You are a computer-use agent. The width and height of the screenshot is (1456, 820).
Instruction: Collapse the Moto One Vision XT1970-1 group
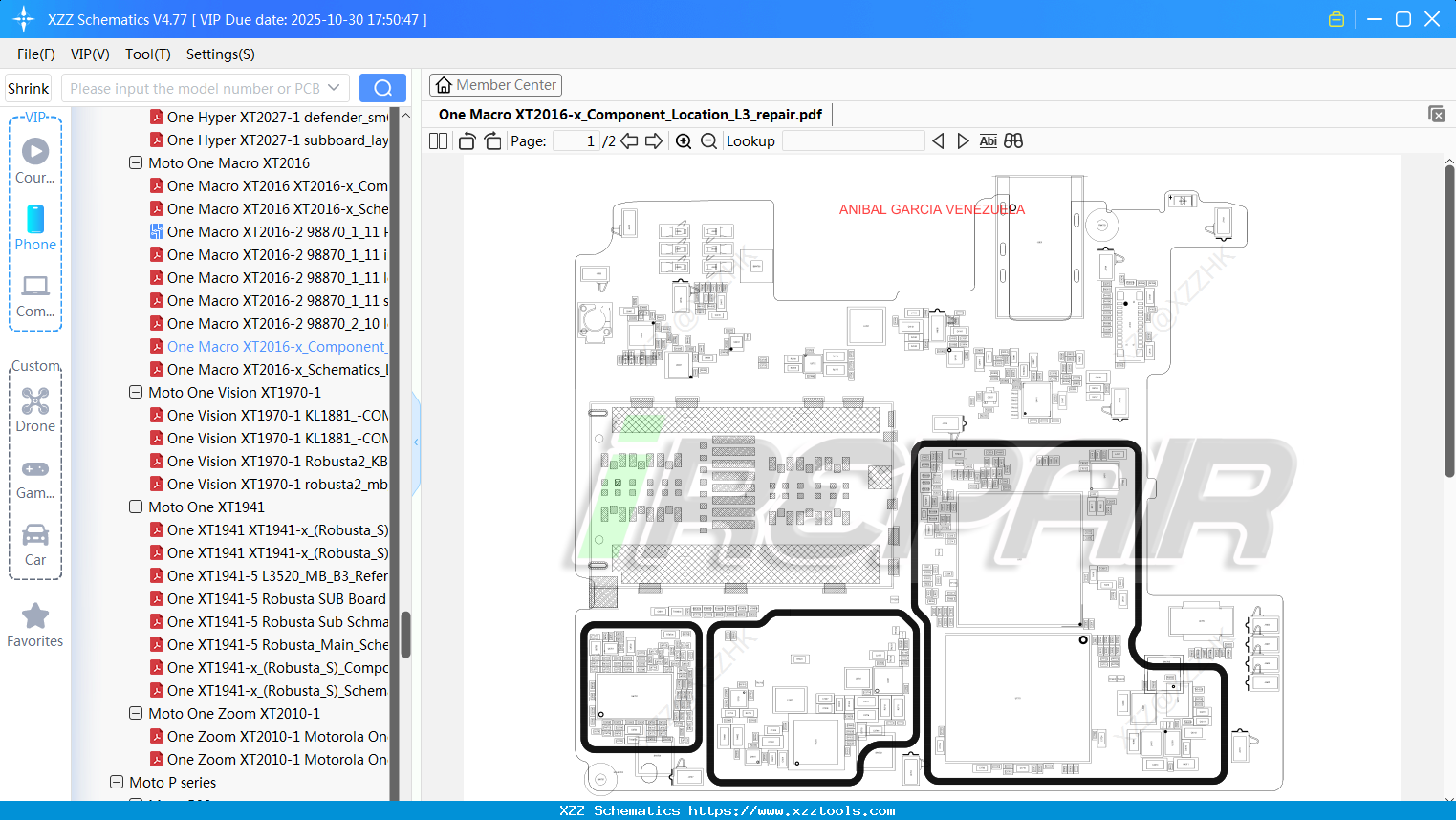[135, 392]
